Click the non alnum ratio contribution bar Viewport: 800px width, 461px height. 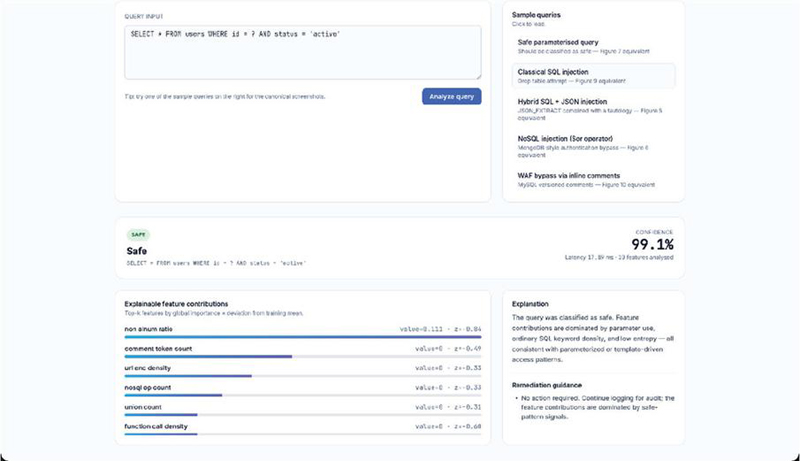click(303, 337)
